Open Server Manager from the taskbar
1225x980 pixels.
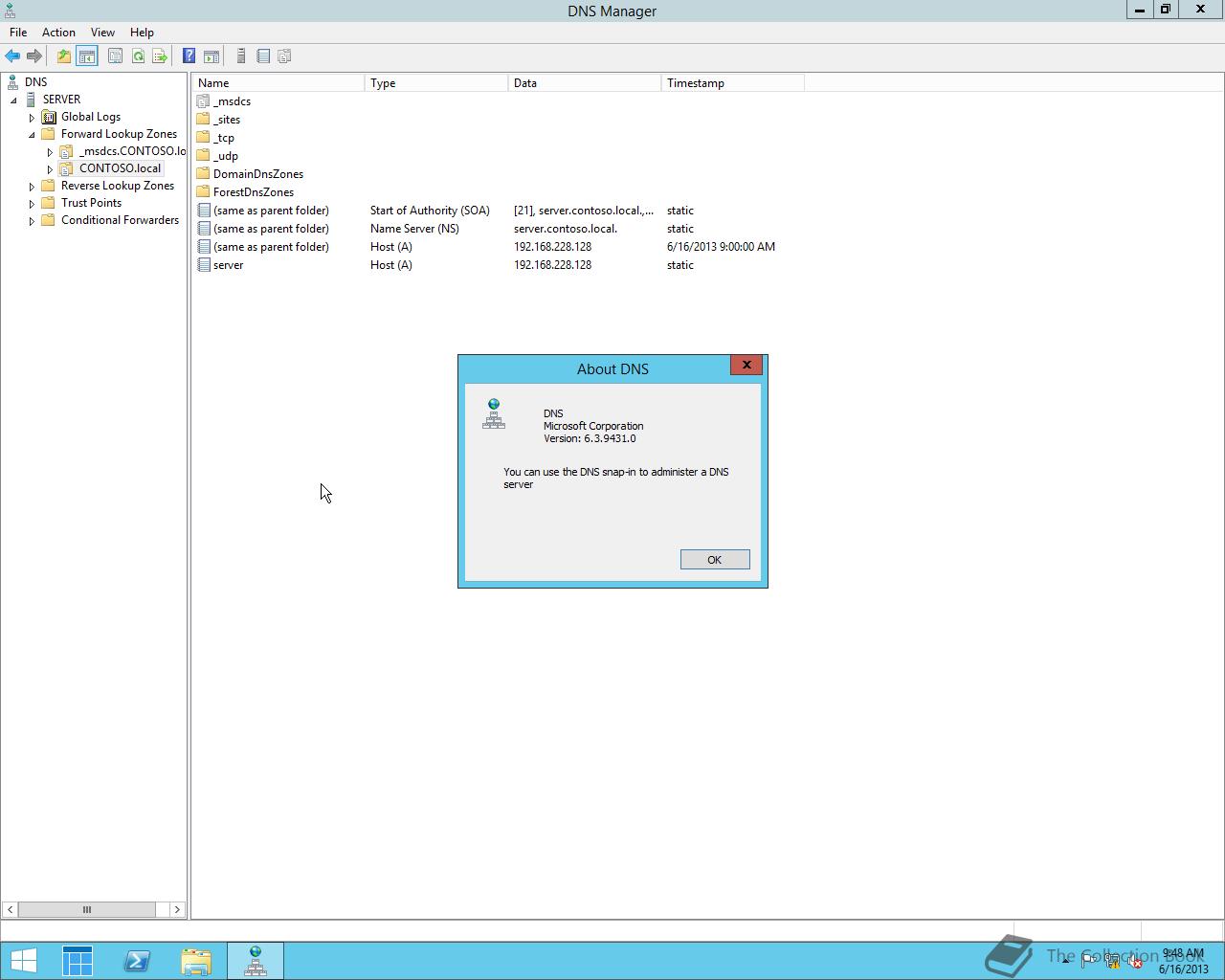point(78,961)
